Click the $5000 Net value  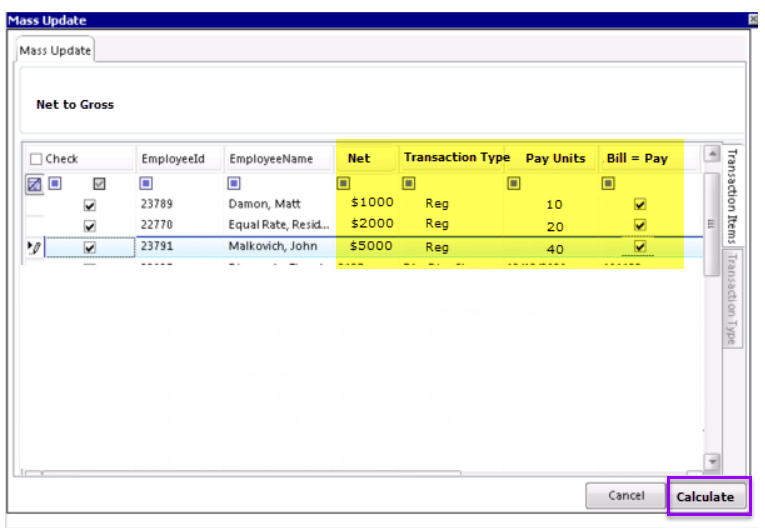371,246
